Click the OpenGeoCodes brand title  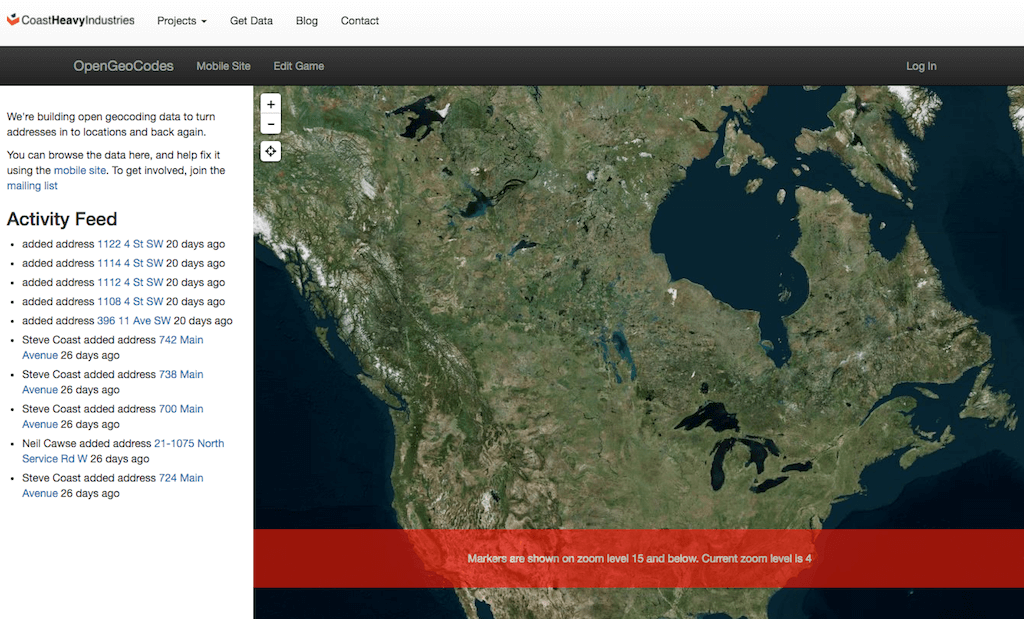[123, 66]
